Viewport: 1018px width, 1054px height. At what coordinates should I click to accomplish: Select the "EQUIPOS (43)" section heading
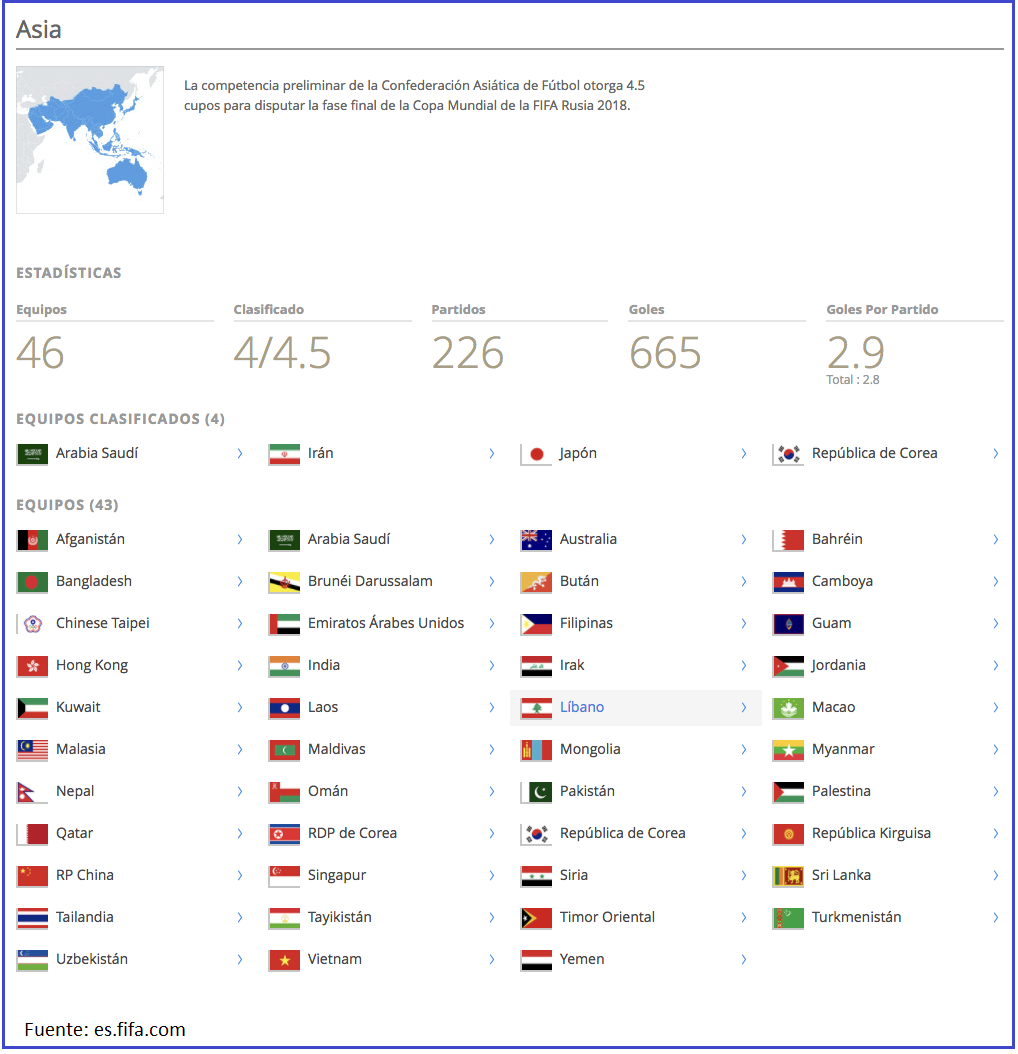[67, 505]
